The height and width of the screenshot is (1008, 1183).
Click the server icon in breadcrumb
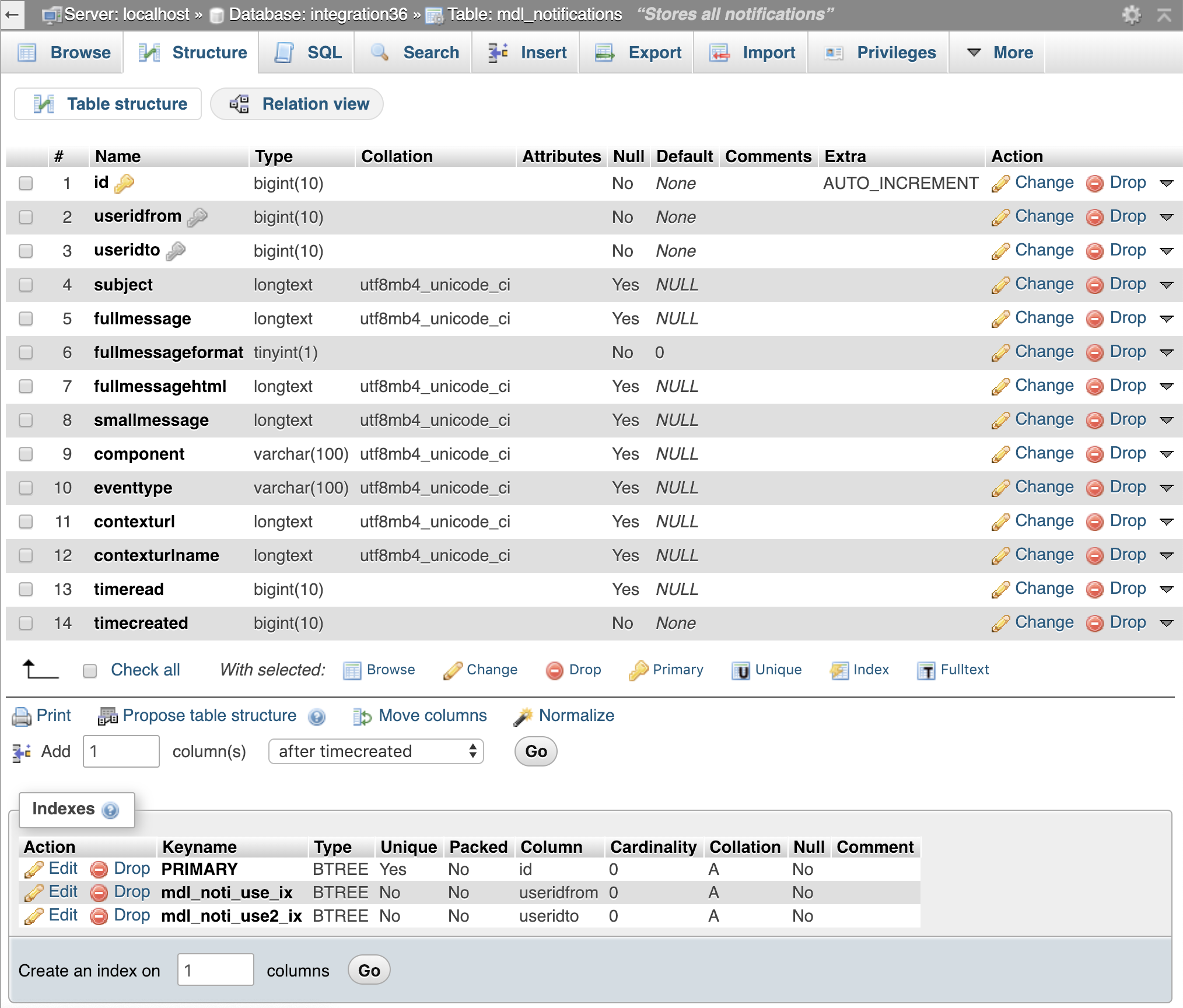[x=52, y=15]
